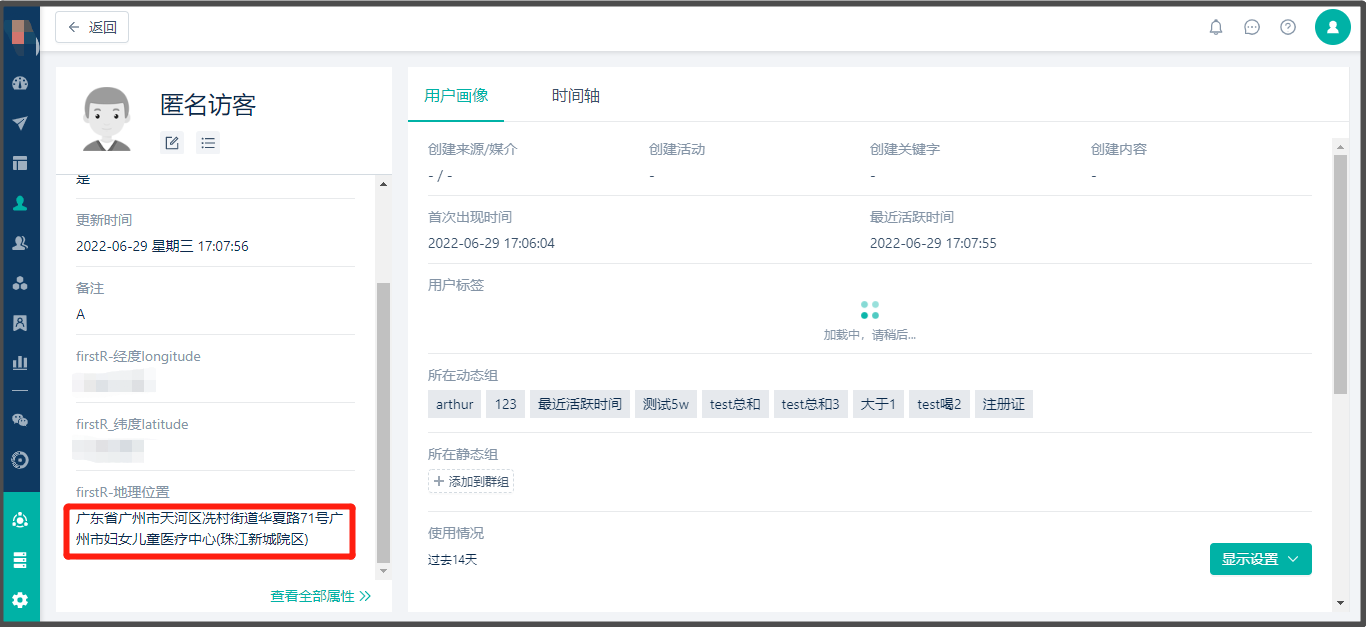Open the paper plane send icon in sidebar
The height and width of the screenshot is (627, 1366).
pos(20,123)
